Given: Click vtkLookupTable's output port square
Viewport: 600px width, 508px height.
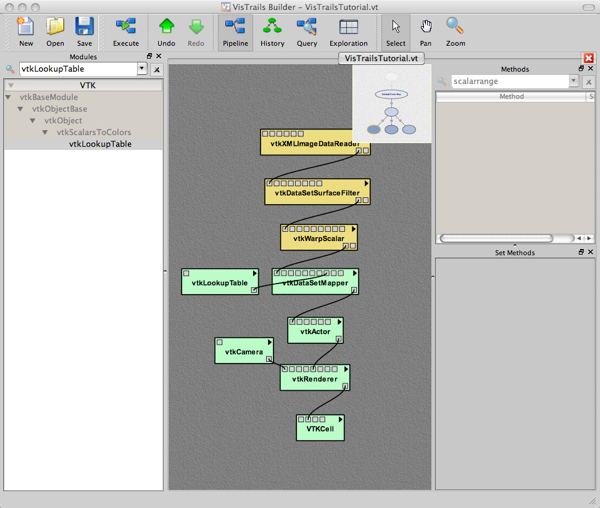Looking at the screenshot, I should 254,290.
